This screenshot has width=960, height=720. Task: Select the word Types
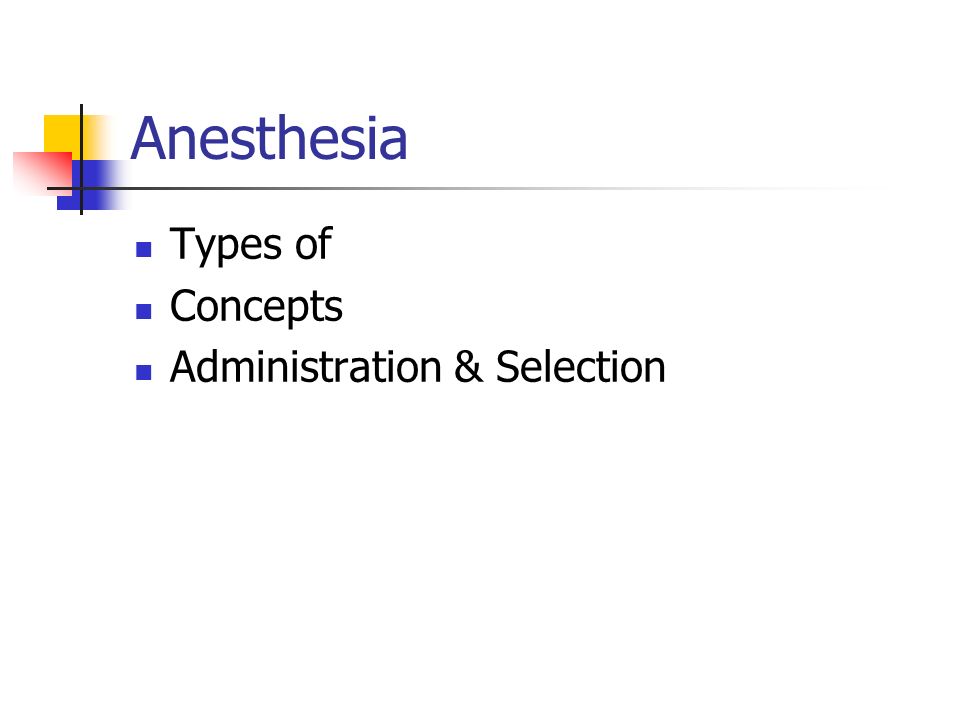point(227,245)
